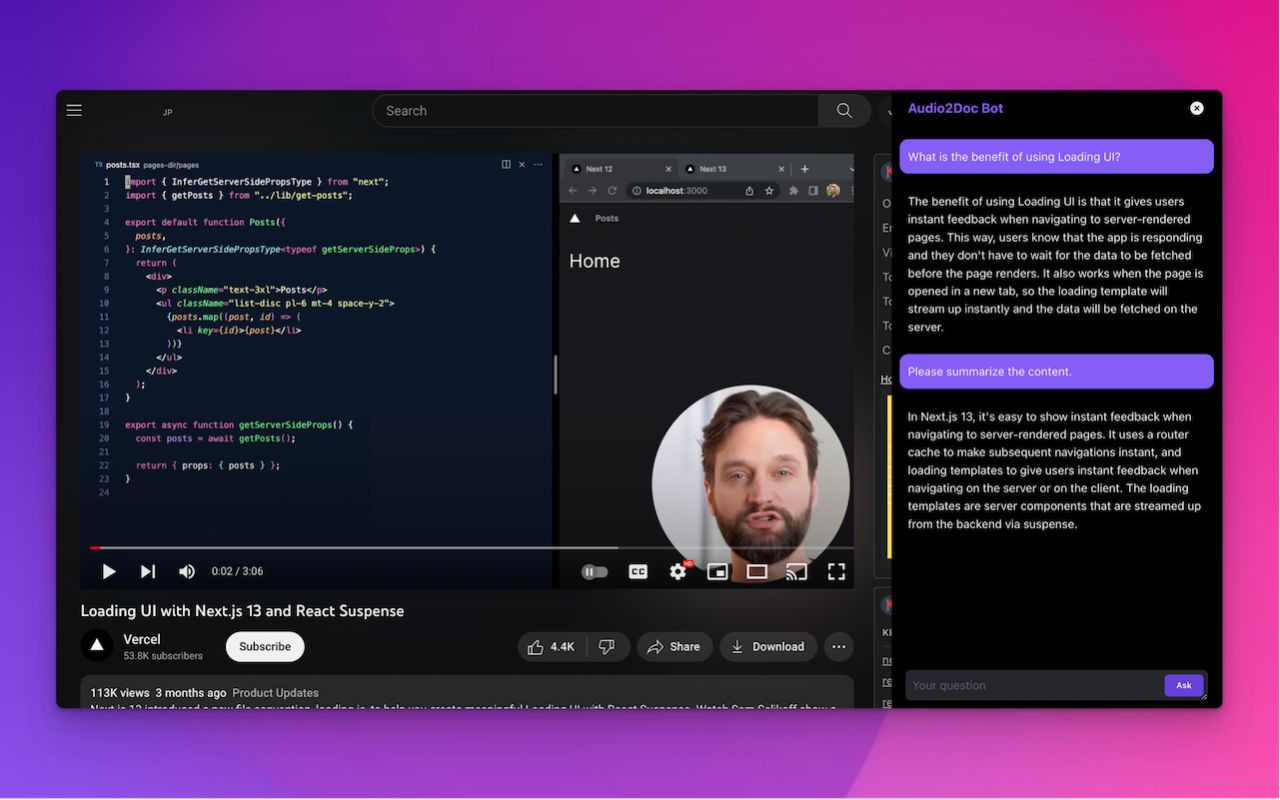Toggle autoplay off in the player

[x=595, y=571]
